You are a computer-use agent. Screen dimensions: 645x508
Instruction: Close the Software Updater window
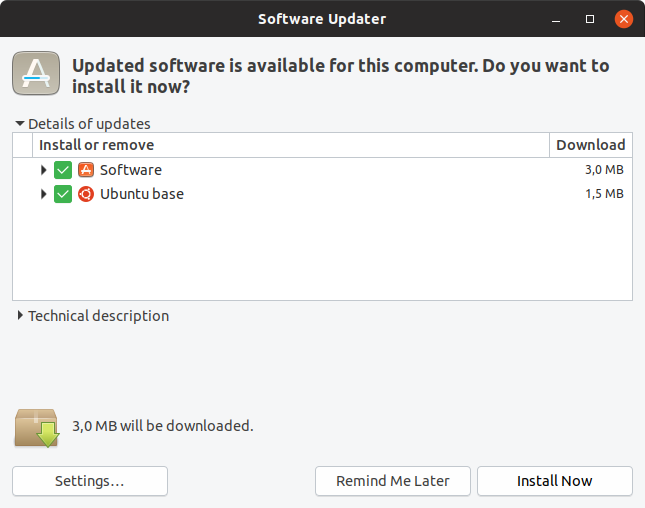(x=624, y=19)
